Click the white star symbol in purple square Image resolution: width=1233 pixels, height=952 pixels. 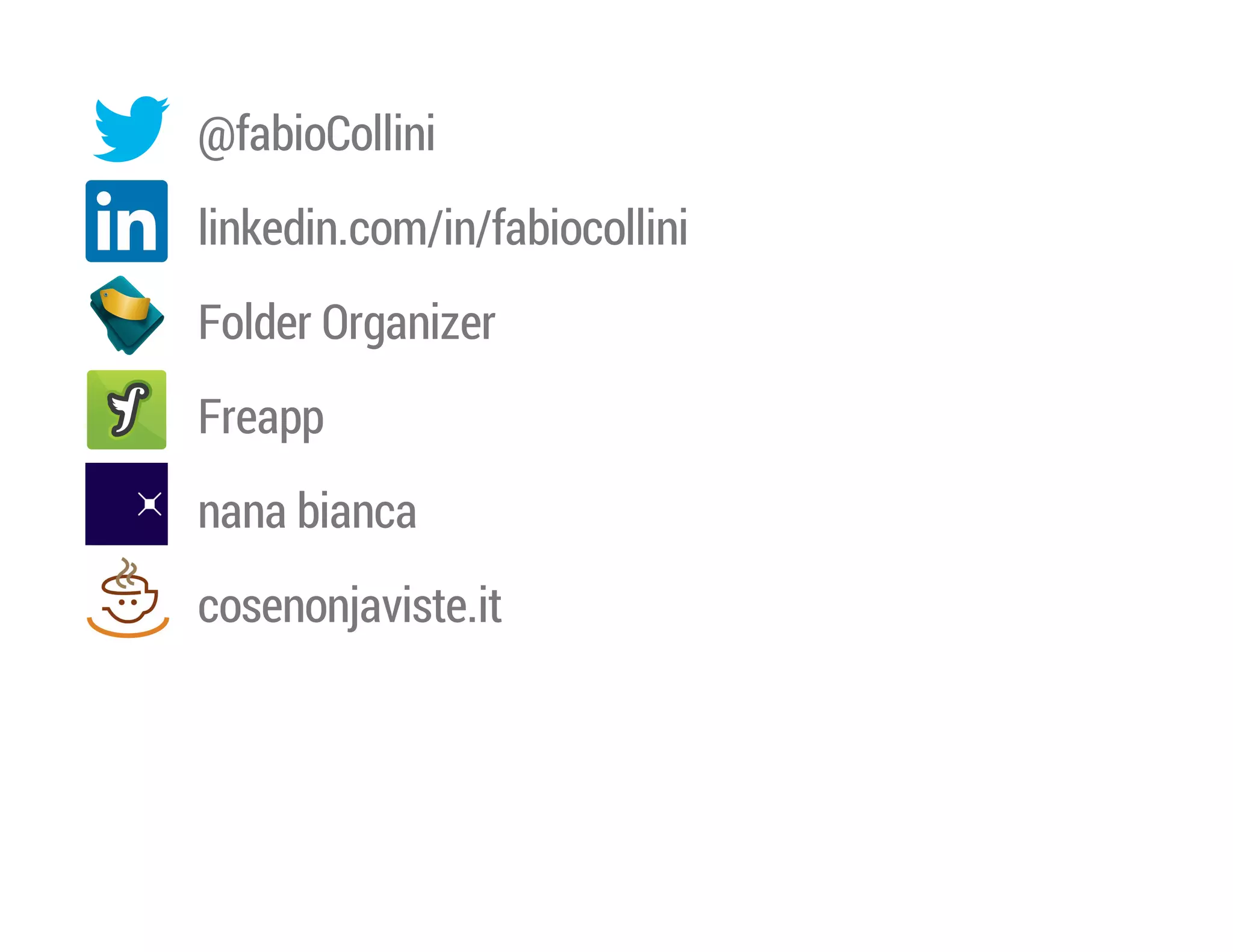149,504
